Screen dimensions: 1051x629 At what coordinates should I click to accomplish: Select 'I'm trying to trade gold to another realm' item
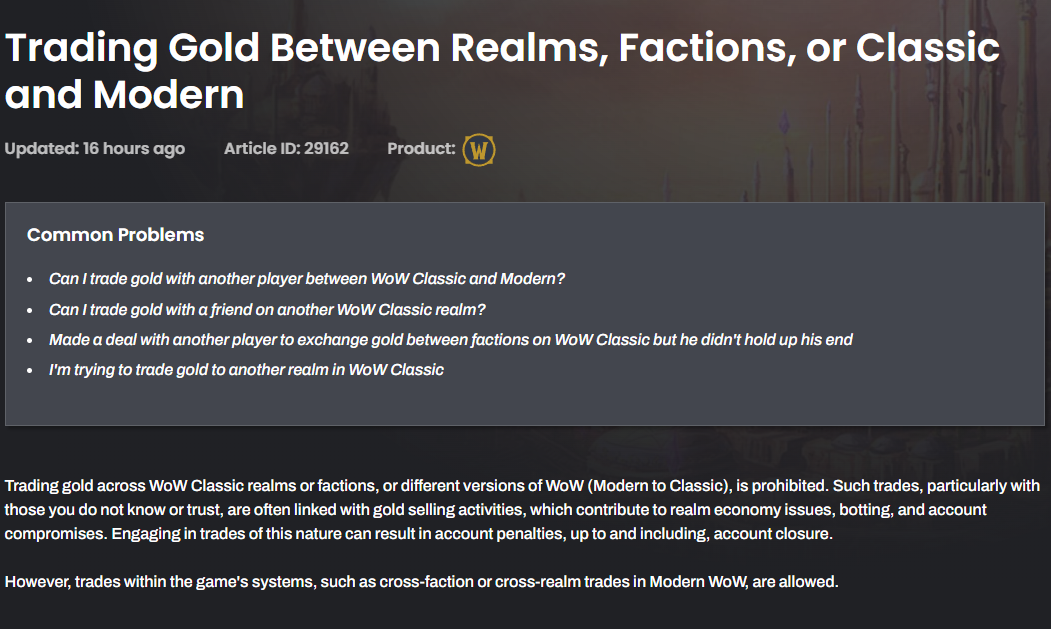pos(246,370)
